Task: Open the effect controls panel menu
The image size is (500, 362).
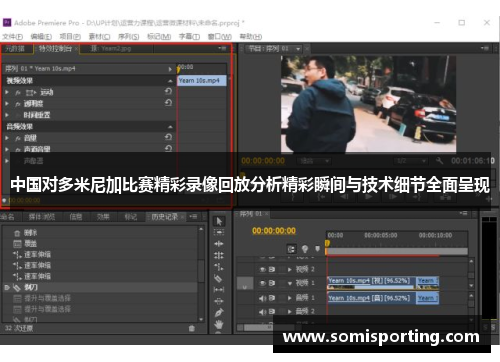Action: tap(222, 49)
